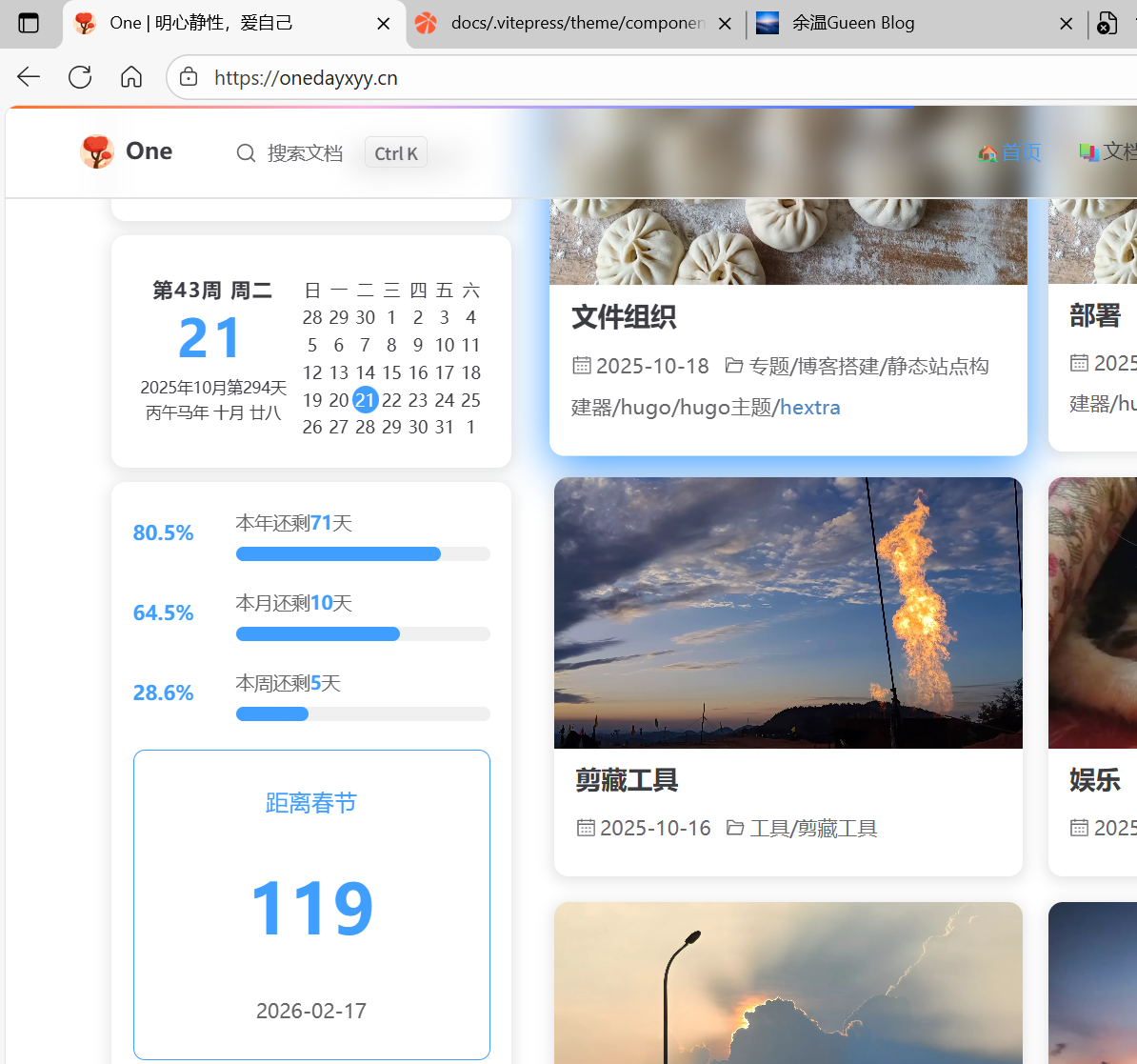Open the 搜索文档 search box
The height and width of the screenshot is (1064, 1137).
305,153
